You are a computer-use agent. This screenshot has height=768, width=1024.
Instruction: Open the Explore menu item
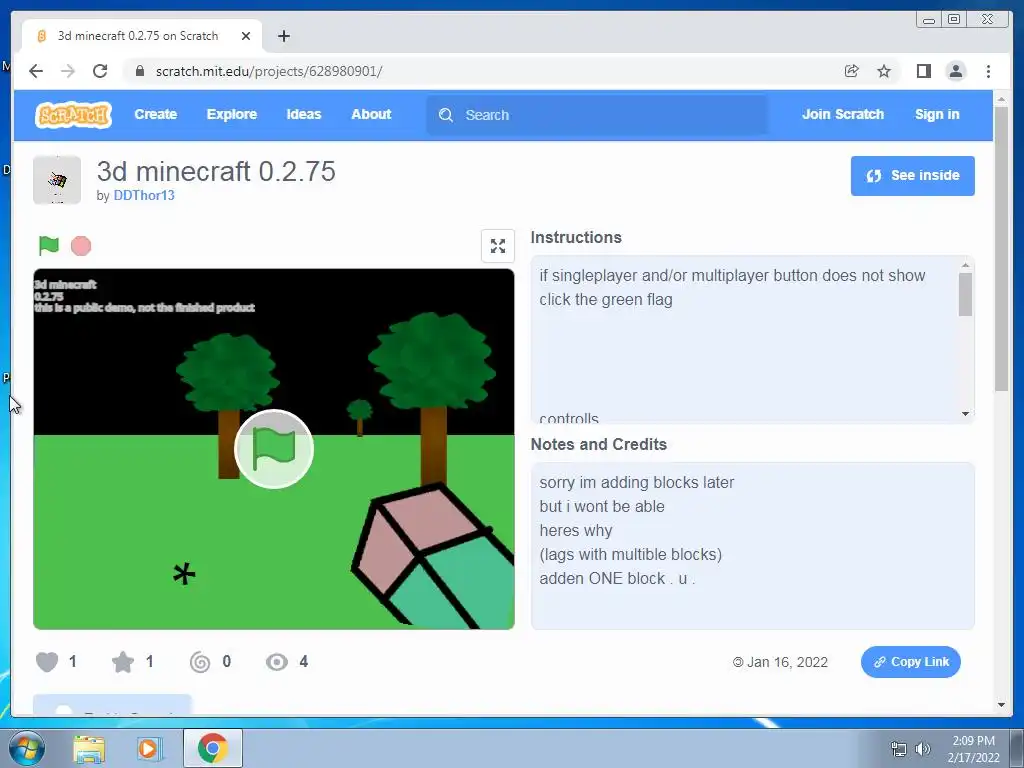click(x=232, y=114)
